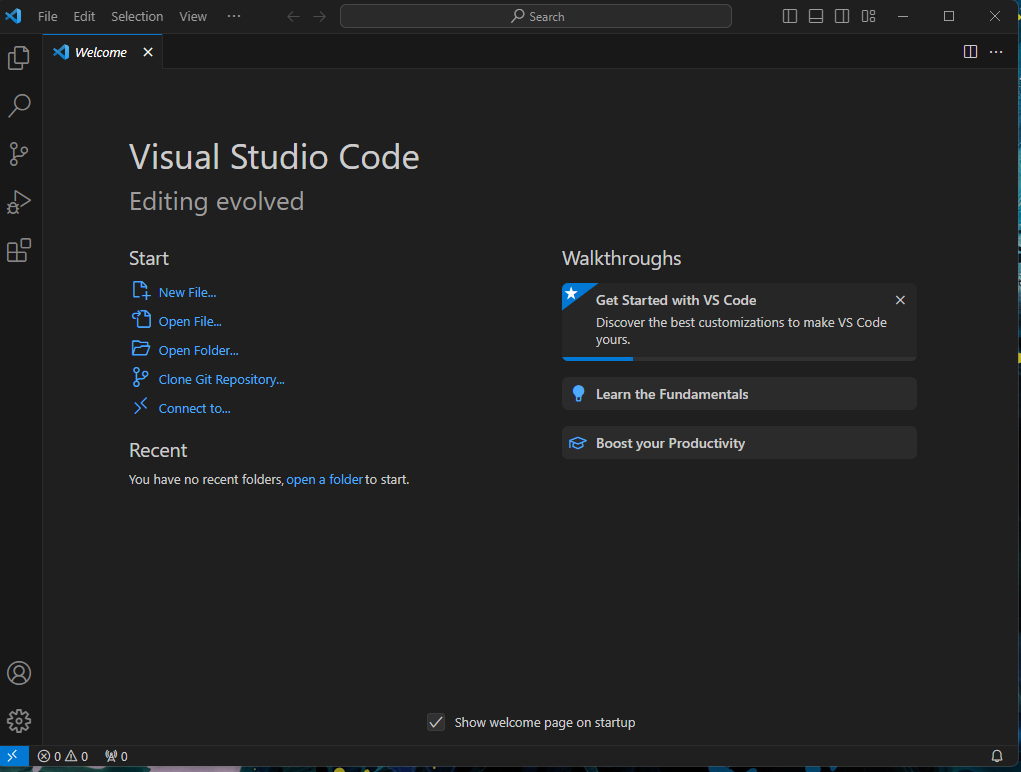Open Learn the Fundamentals walkthrough
Viewport: 1021px width, 772px height.
[x=739, y=394]
